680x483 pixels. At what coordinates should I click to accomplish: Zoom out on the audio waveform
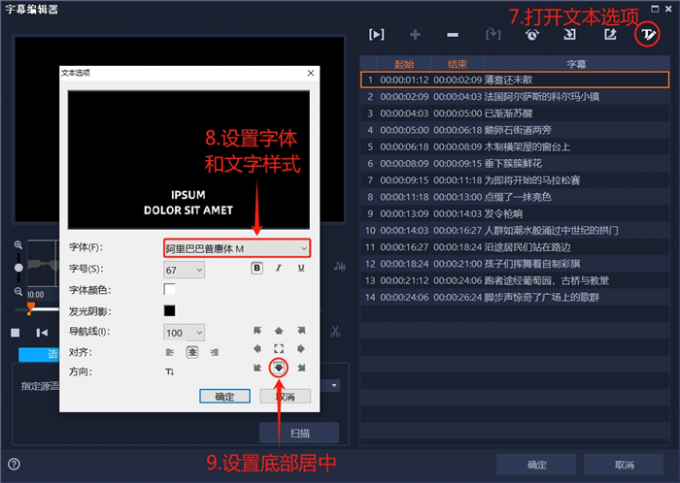click(x=18, y=291)
